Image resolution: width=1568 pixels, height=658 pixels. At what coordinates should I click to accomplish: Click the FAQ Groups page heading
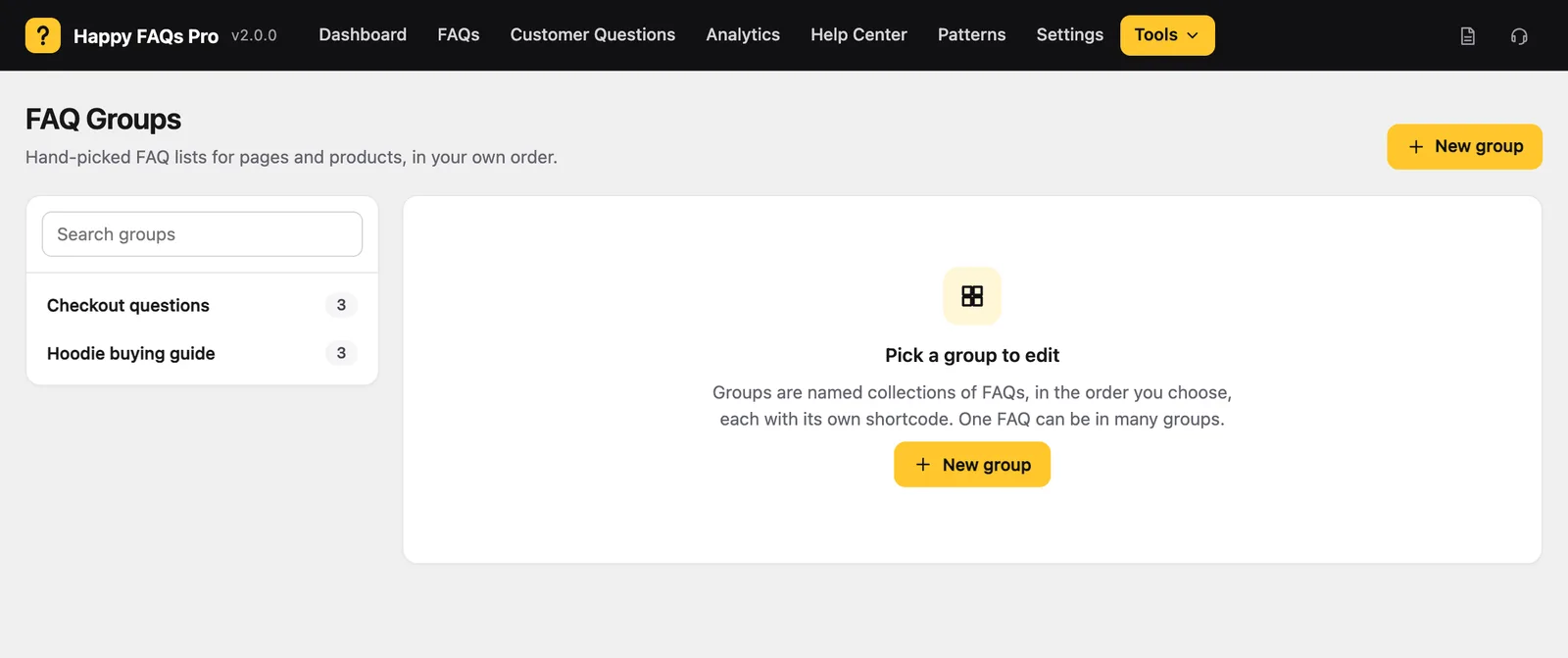pos(104,120)
